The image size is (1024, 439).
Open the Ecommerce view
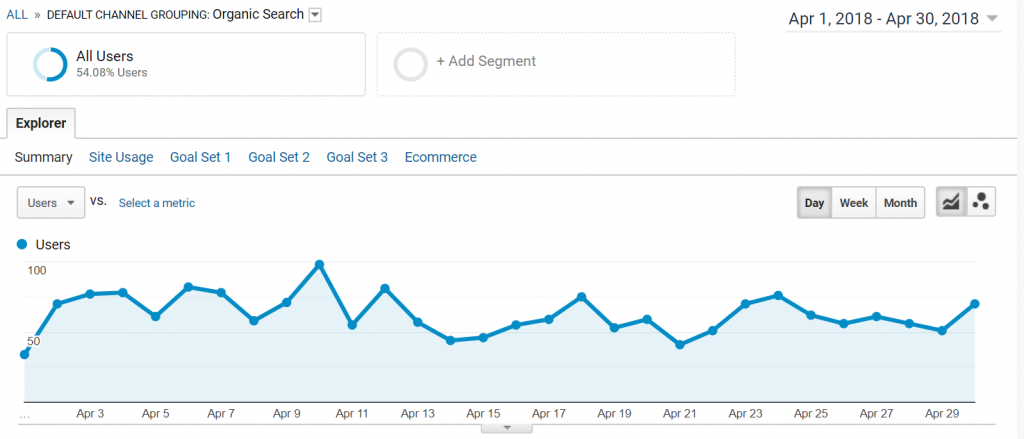click(x=441, y=157)
